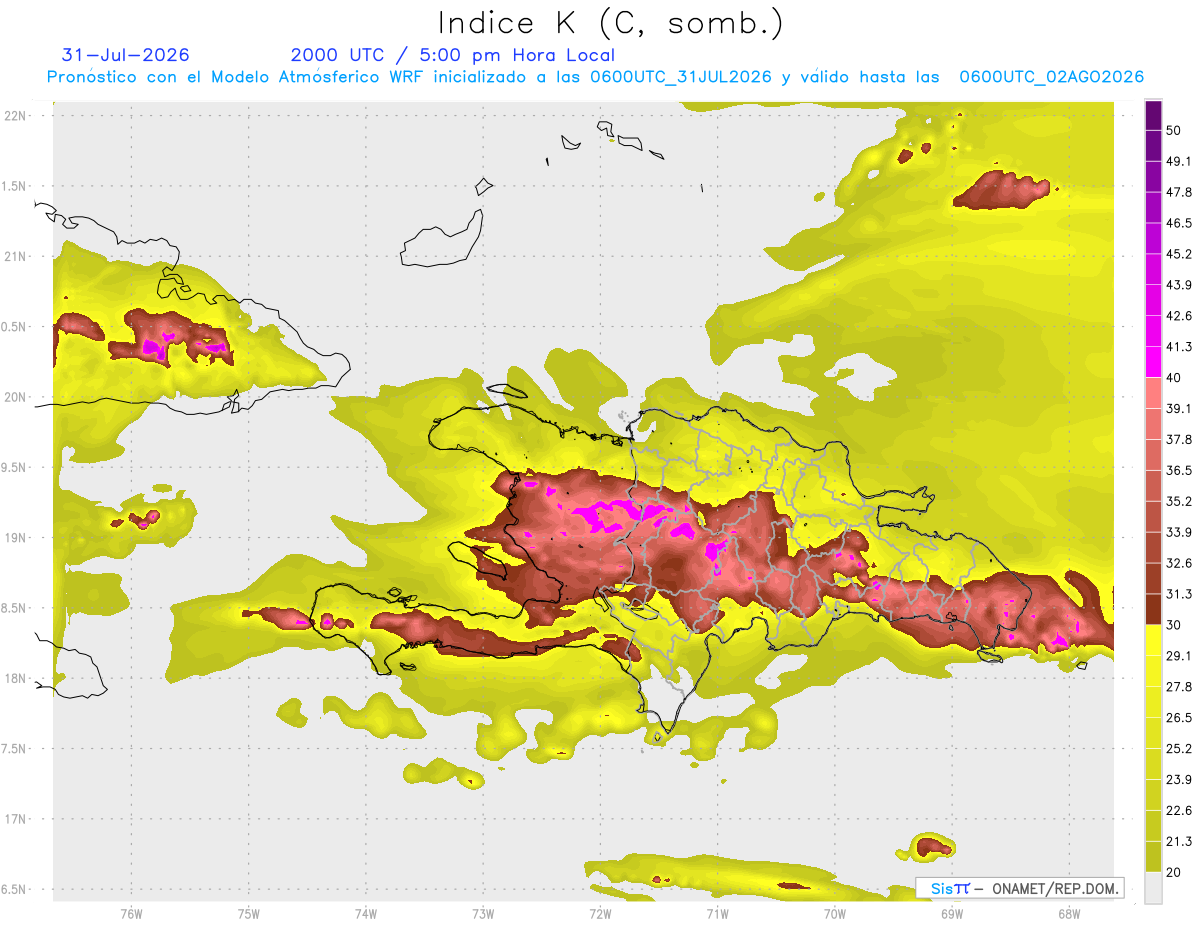Pick the dark brown swatch between 30 and 31.3

point(1154,609)
